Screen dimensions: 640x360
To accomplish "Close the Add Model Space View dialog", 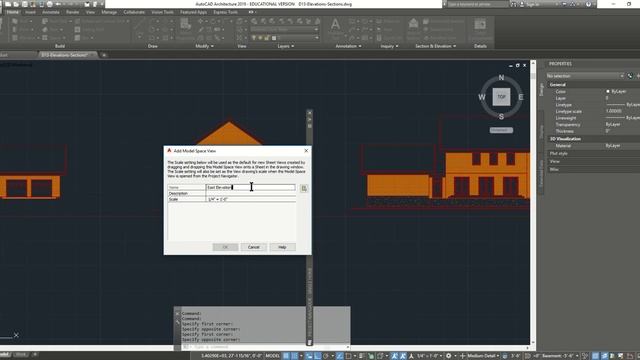I will (306, 151).
